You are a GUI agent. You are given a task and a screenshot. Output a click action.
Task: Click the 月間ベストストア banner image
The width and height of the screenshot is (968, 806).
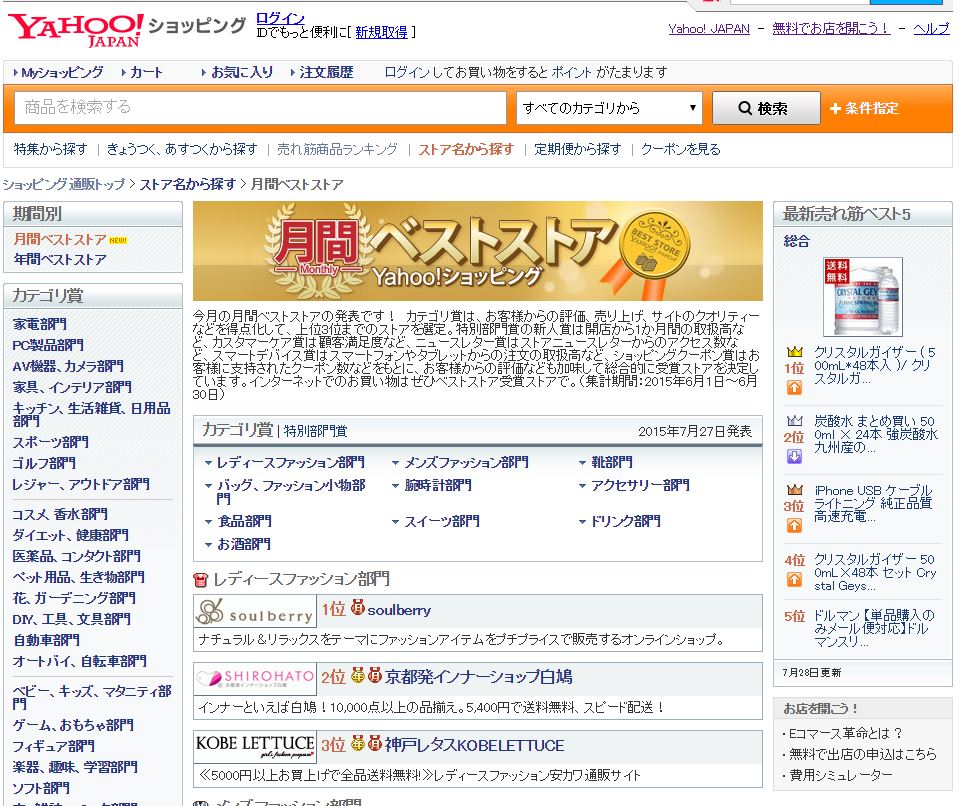(478, 251)
